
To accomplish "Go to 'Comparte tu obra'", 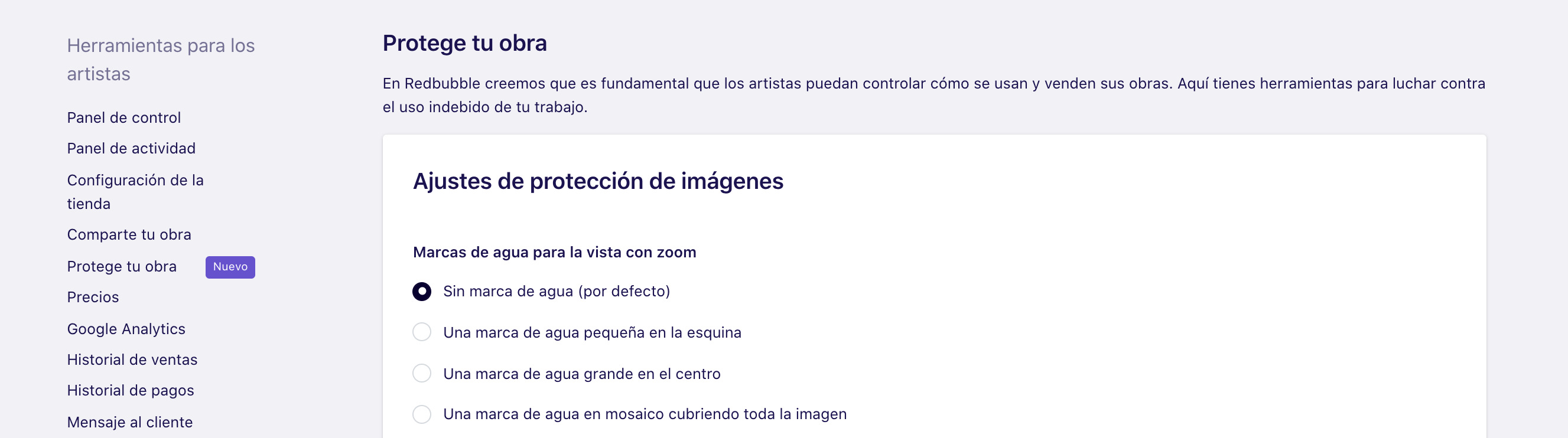I will coord(129,234).
